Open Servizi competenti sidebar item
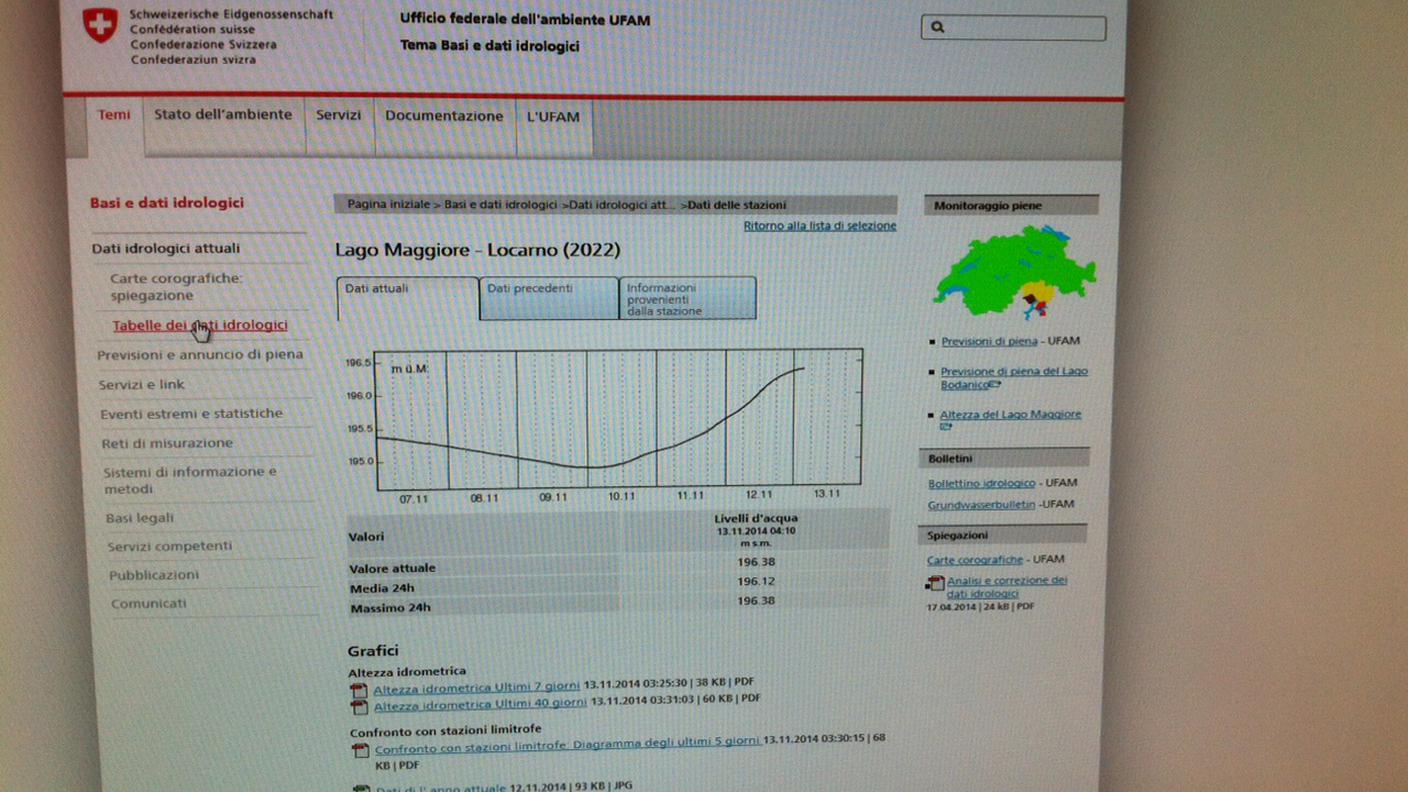 [170, 546]
